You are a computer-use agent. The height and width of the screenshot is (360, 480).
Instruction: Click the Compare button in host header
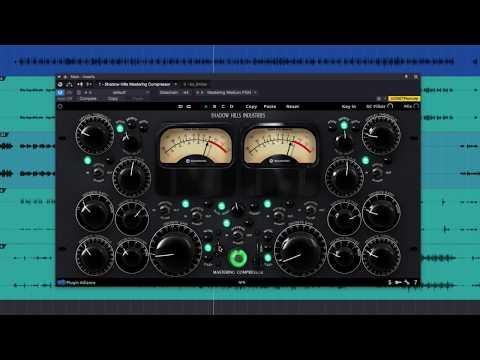coord(88,99)
